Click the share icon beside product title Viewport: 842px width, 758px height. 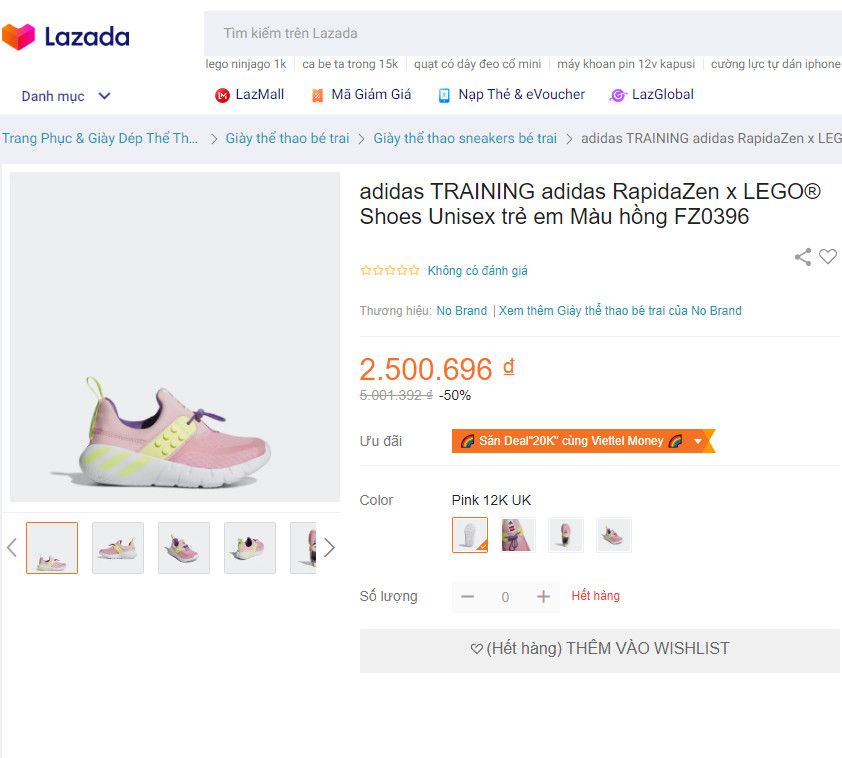803,257
